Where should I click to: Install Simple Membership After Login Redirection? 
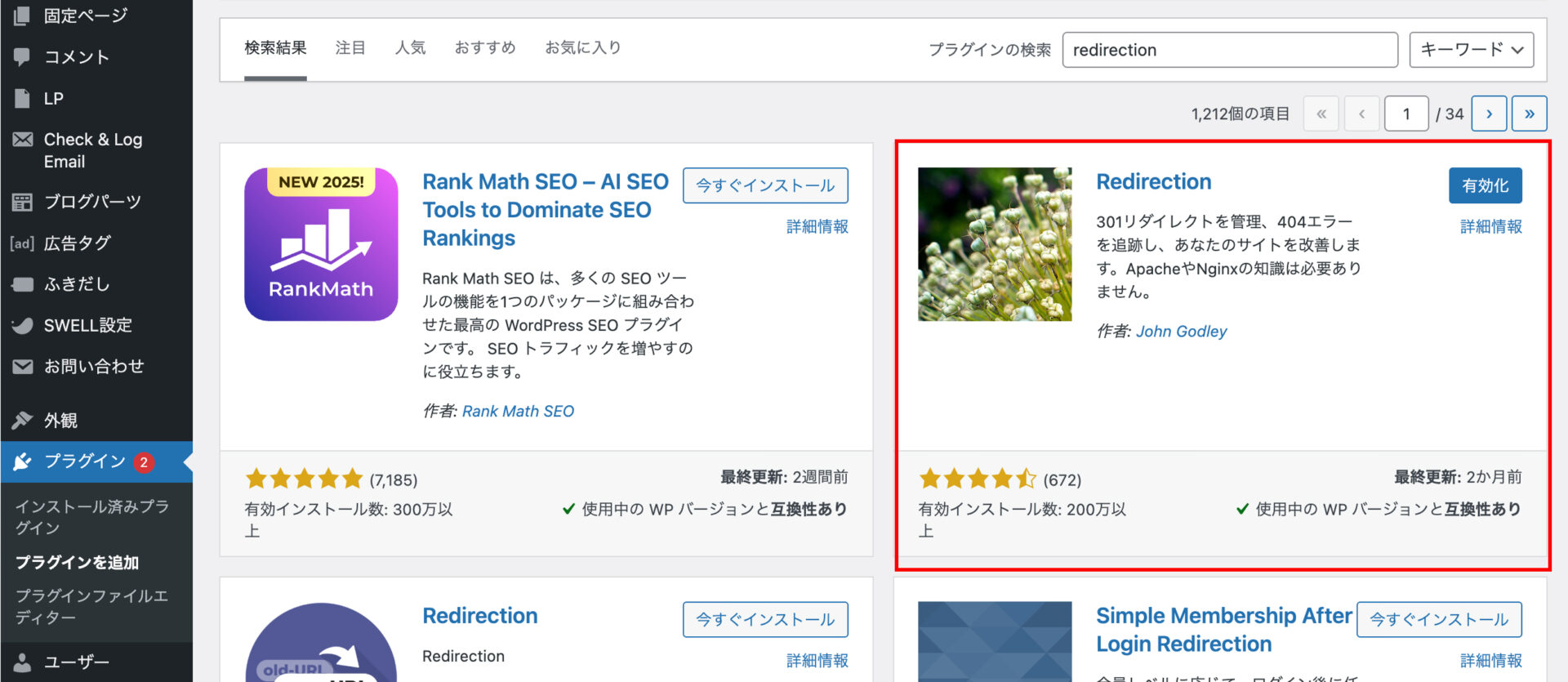click(x=1439, y=619)
